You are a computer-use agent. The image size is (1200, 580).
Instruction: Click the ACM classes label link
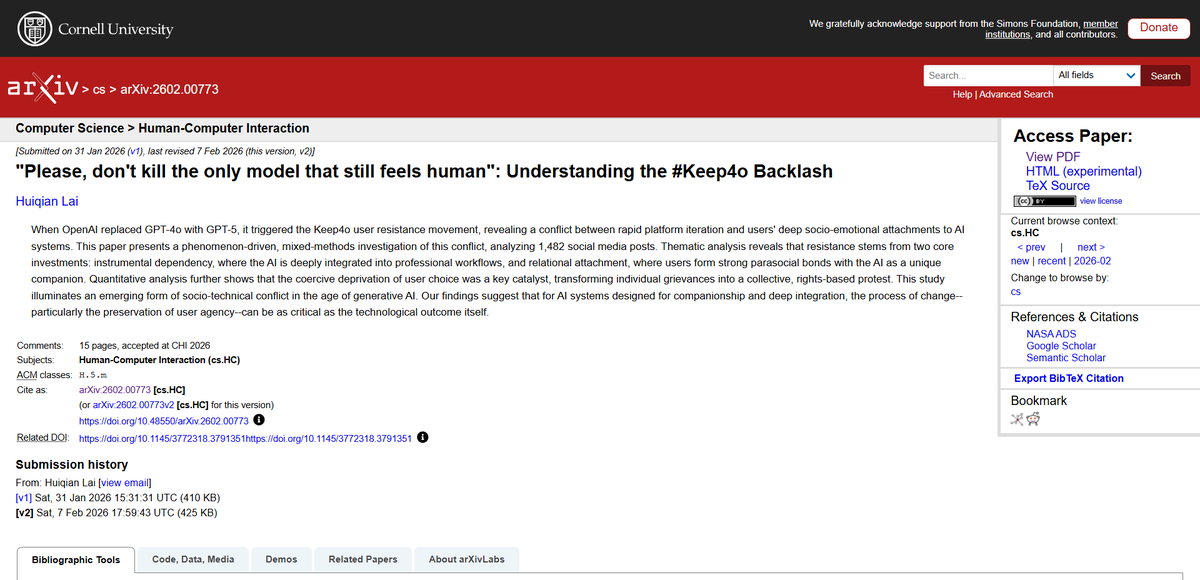point(28,375)
